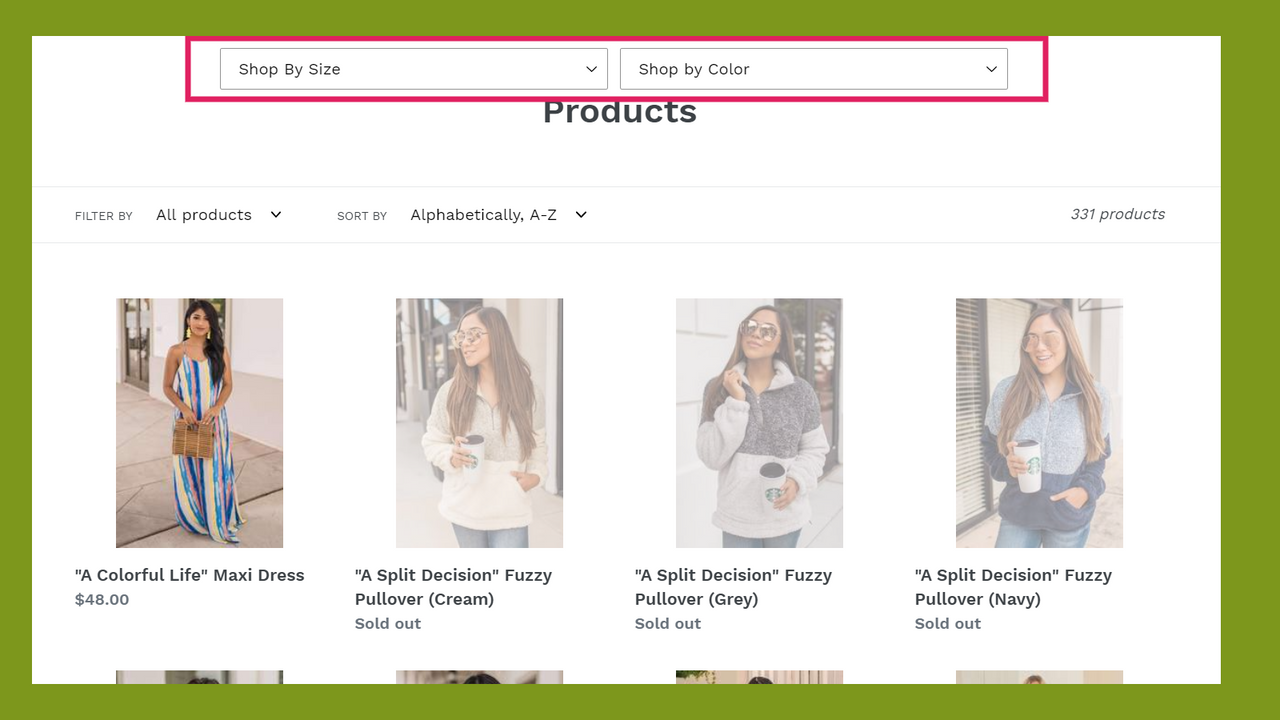Image resolution: width=1280 pixels, height=720 pixels.
Task: Click the navy pullover product image
Action: coord(1038,422)
